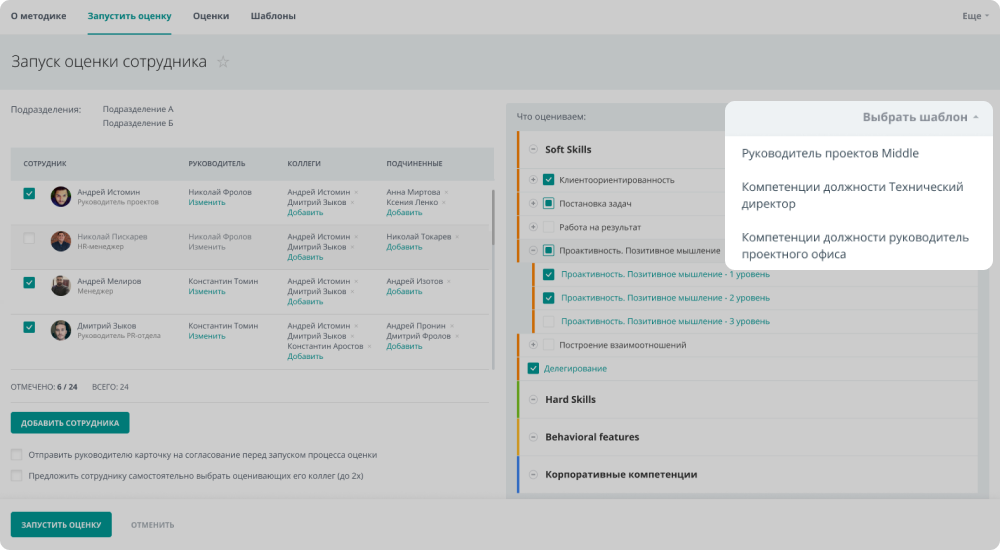Open the Шаблоны tab
Screen dimensions: 1000x550
273,16
